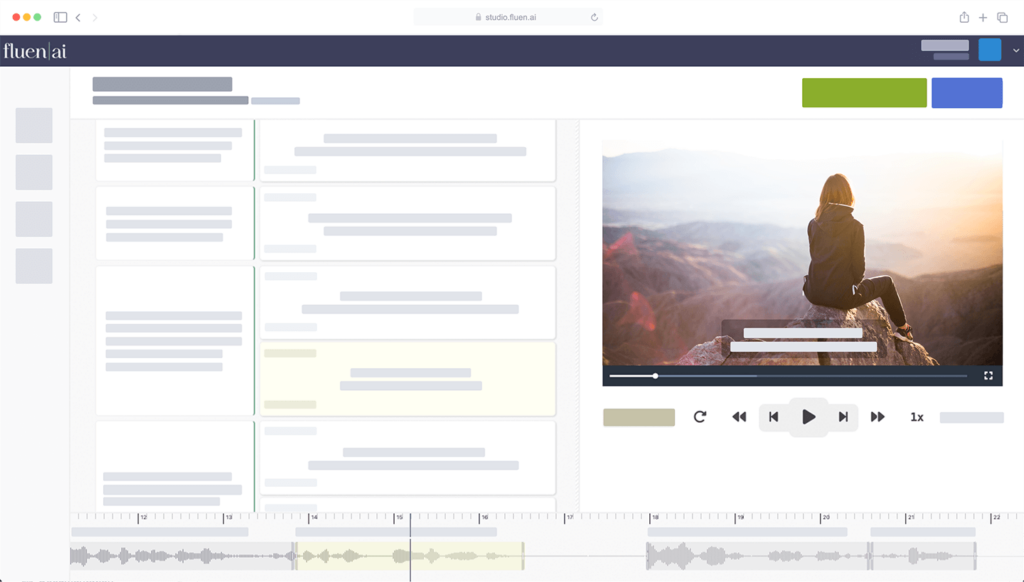The width and height of the screenshot is (1024, 582).
Task: Click the rewind double-arrow icon
Action: pos(739,417)
